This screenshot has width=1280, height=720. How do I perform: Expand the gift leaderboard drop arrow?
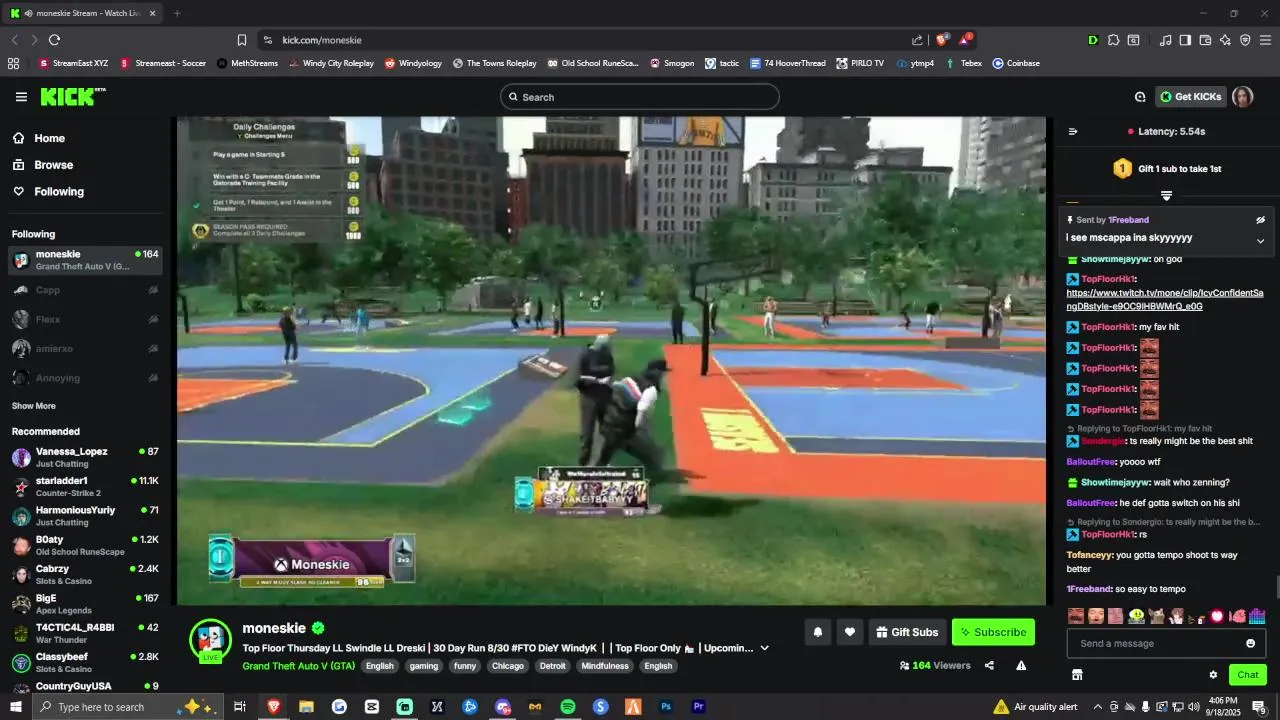pyautogui.click(x=1166, y=195)
